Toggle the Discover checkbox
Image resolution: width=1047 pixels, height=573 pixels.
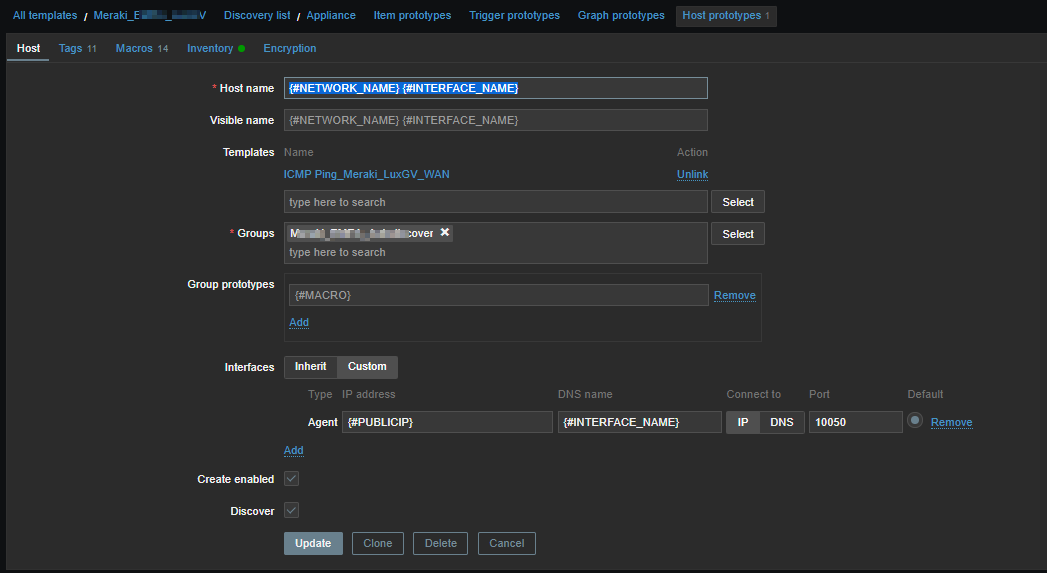tap(291, 510)
